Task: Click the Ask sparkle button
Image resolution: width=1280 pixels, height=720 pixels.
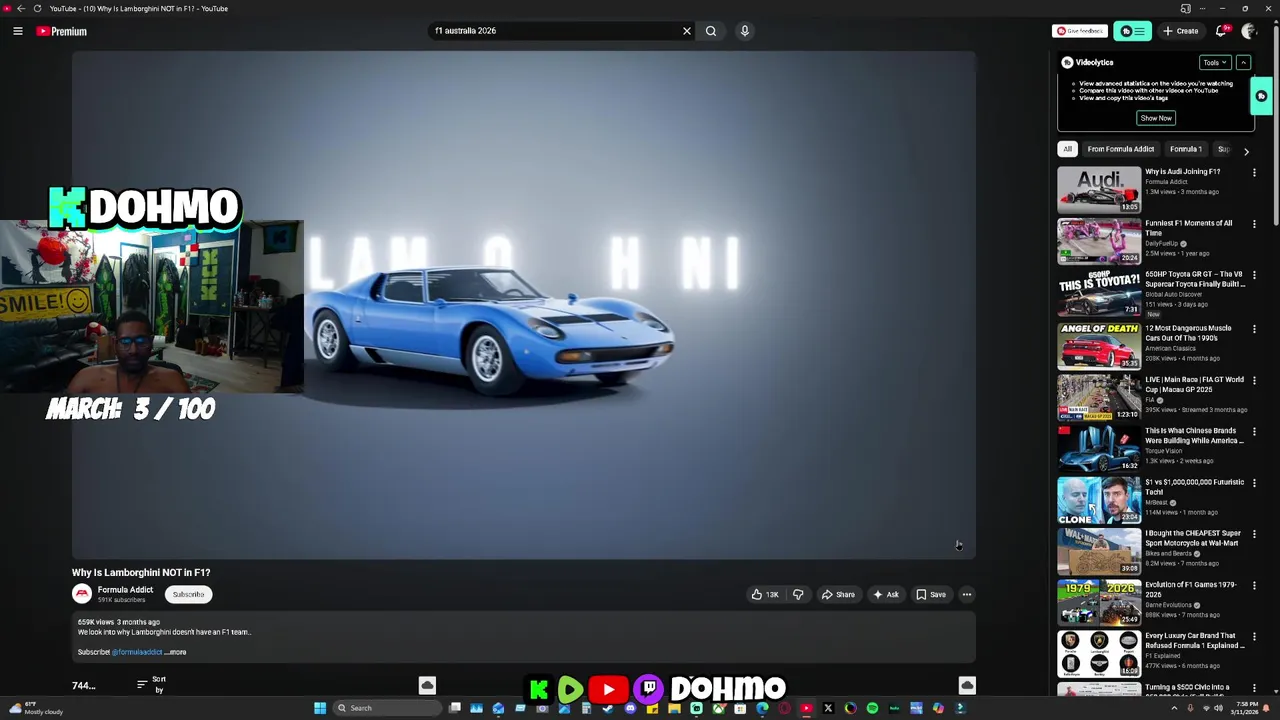Action: [x=885, y=595]
